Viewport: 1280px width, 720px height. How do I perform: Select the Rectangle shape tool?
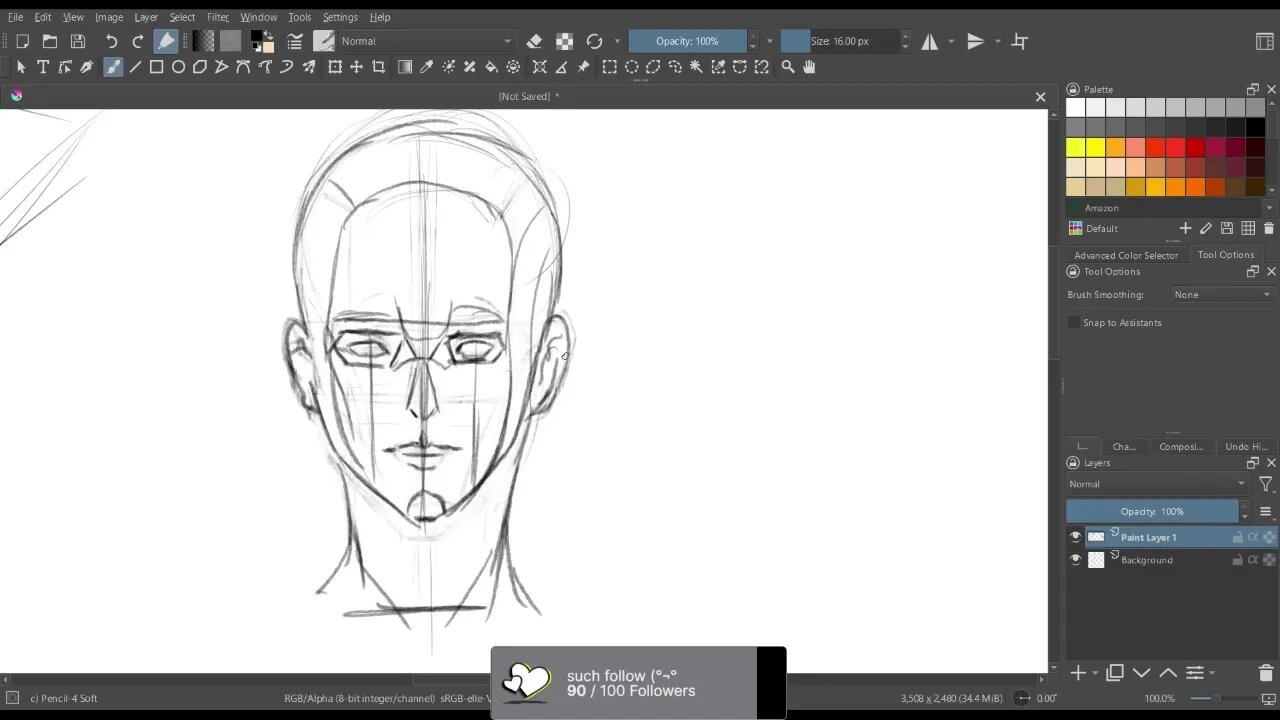pos(157,67)
